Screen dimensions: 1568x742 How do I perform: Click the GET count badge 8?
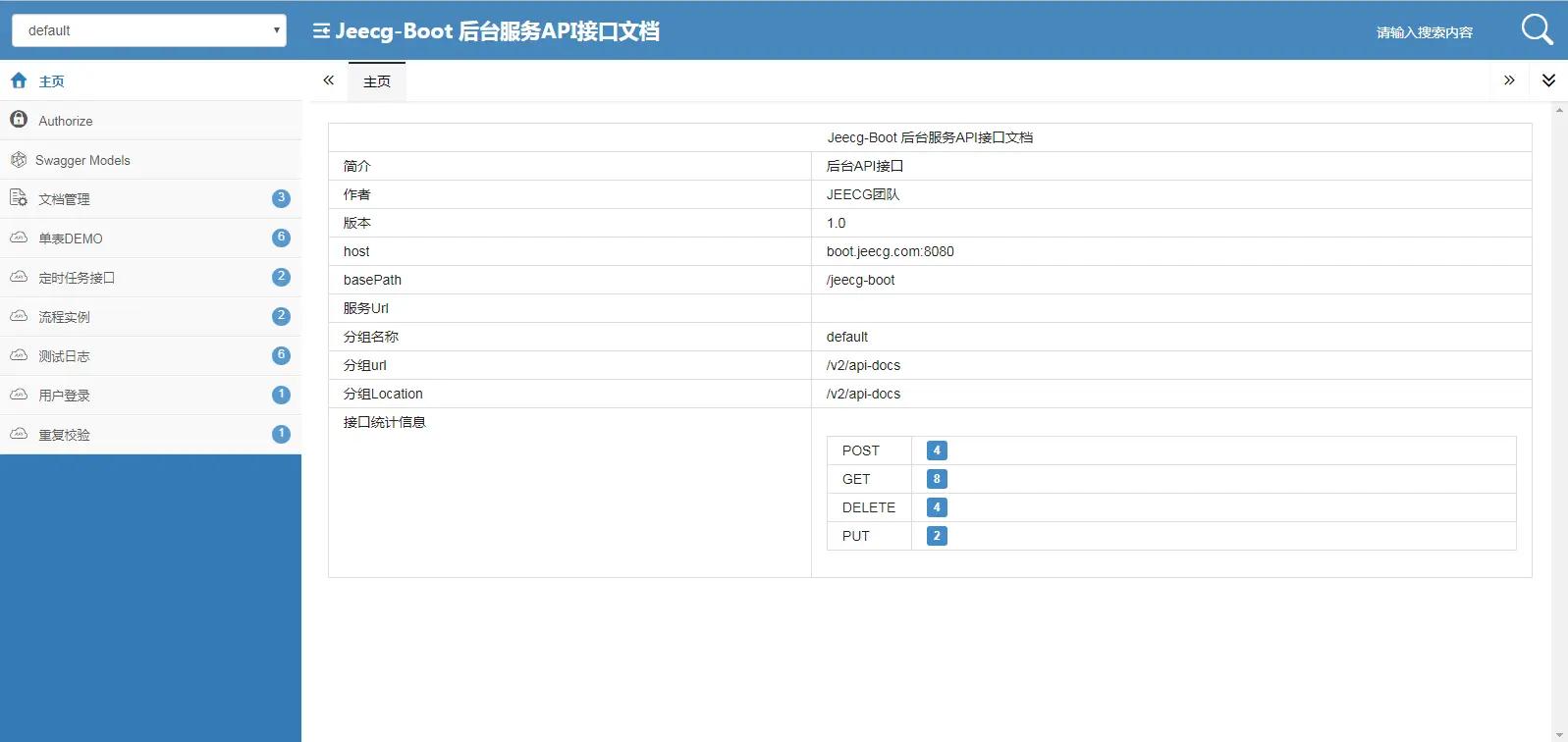point(937,479)
